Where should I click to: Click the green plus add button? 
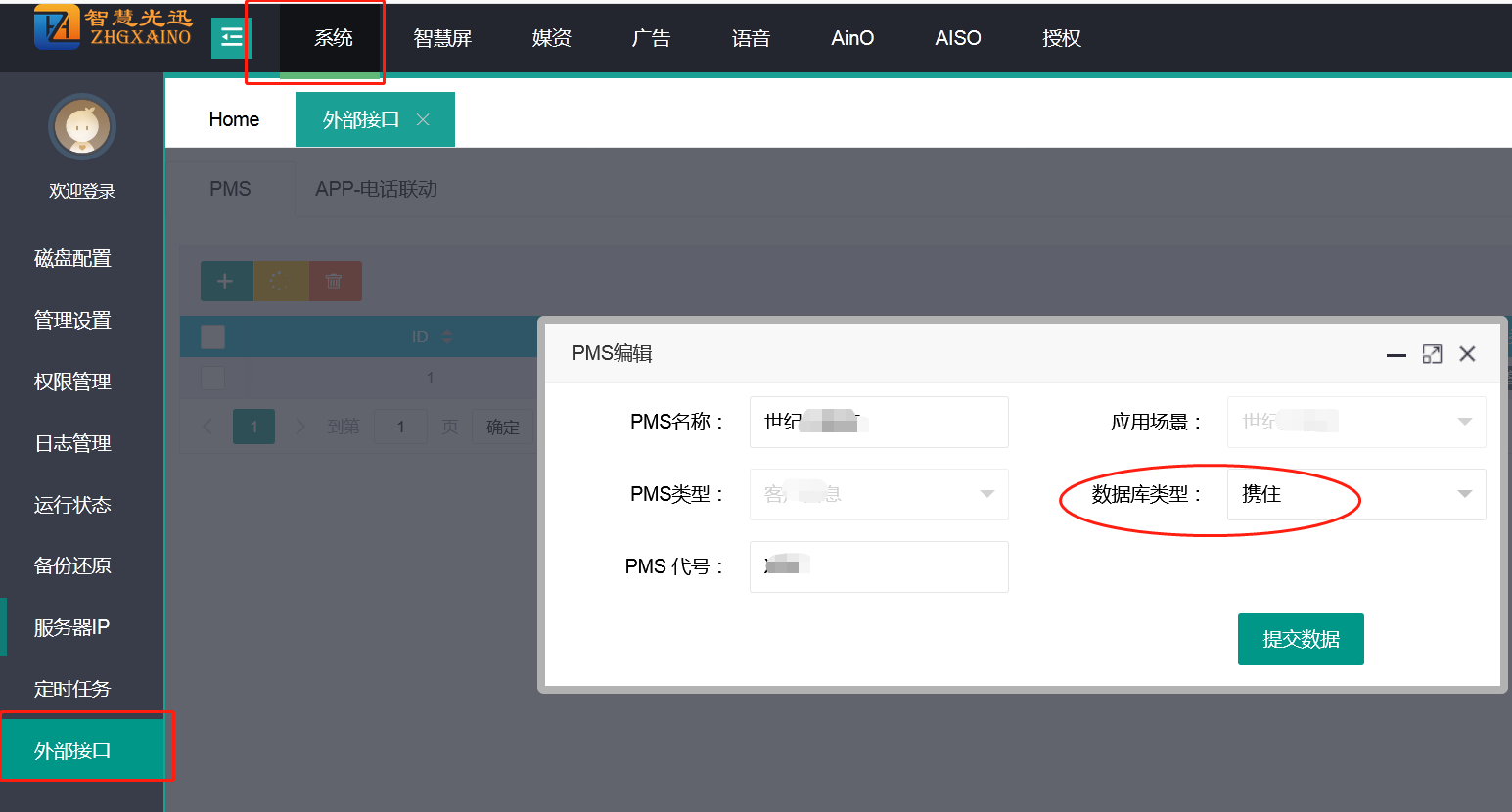pos(226,282)
